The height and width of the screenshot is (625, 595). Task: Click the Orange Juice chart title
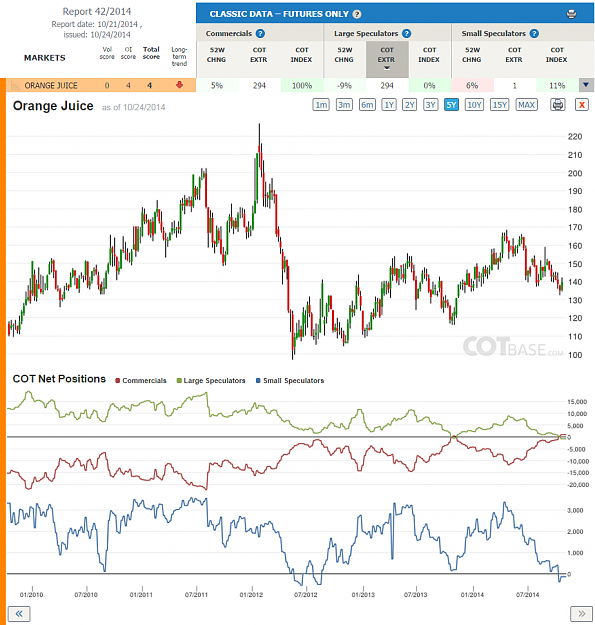tap(53, 106)
